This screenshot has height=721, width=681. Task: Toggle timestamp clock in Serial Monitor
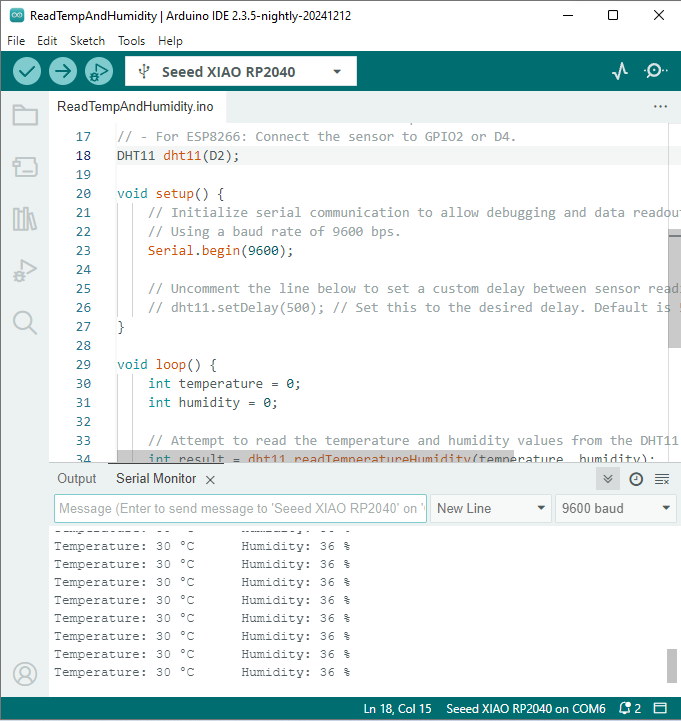(x=636, y=479)
